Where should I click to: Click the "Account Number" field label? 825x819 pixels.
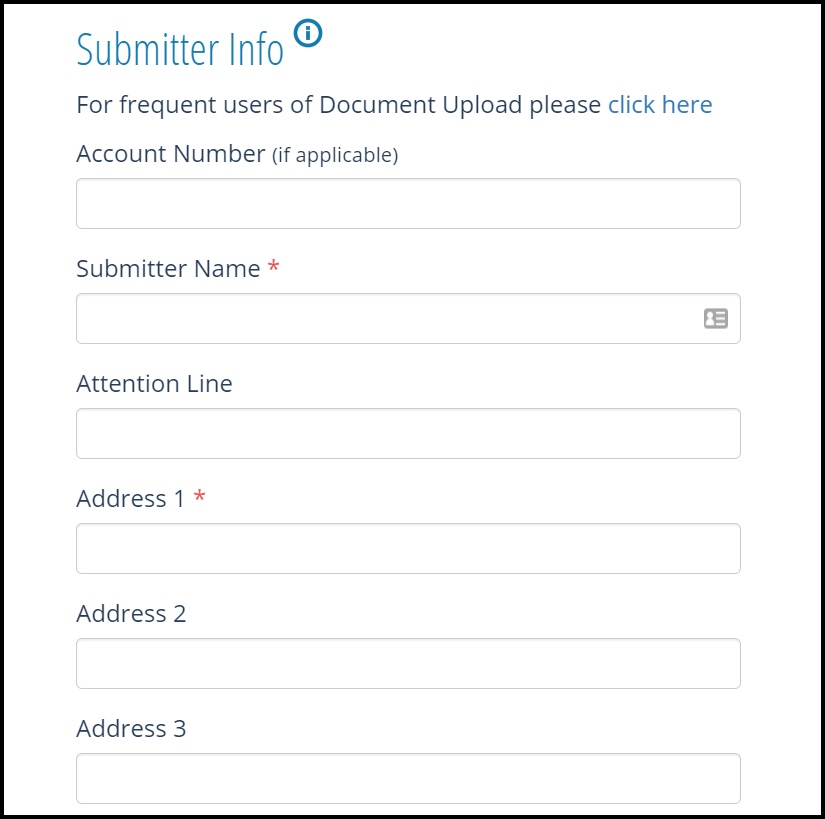[x=170, y=154]
